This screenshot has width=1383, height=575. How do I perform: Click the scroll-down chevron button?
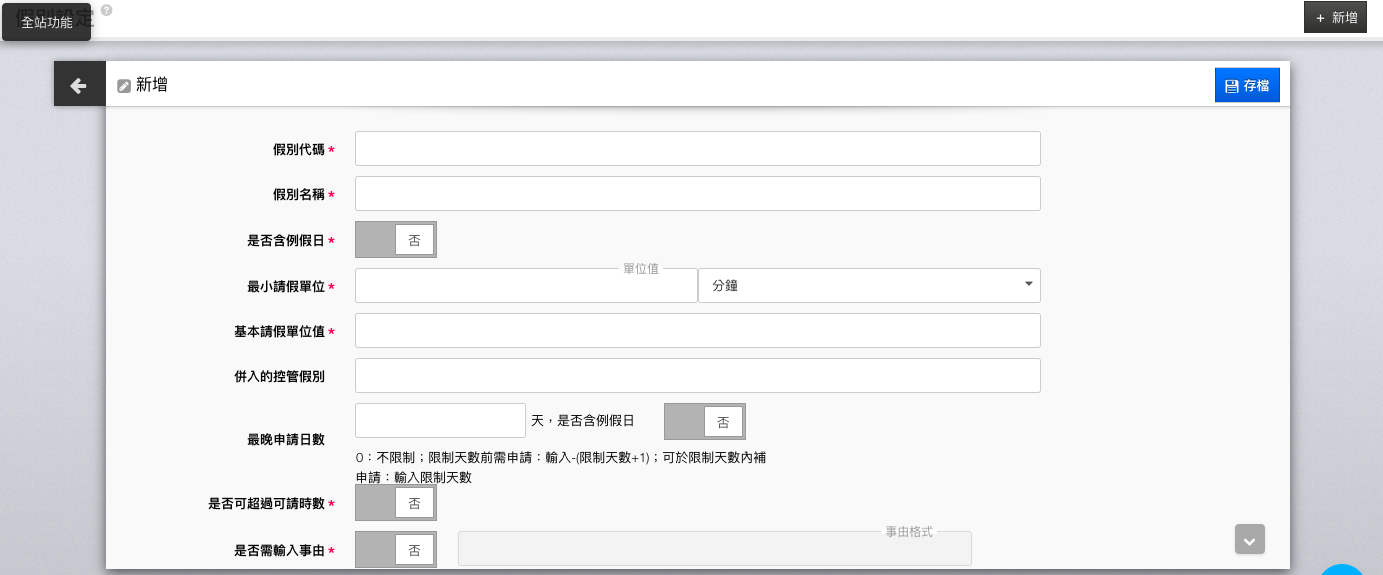click(1249, 539)
